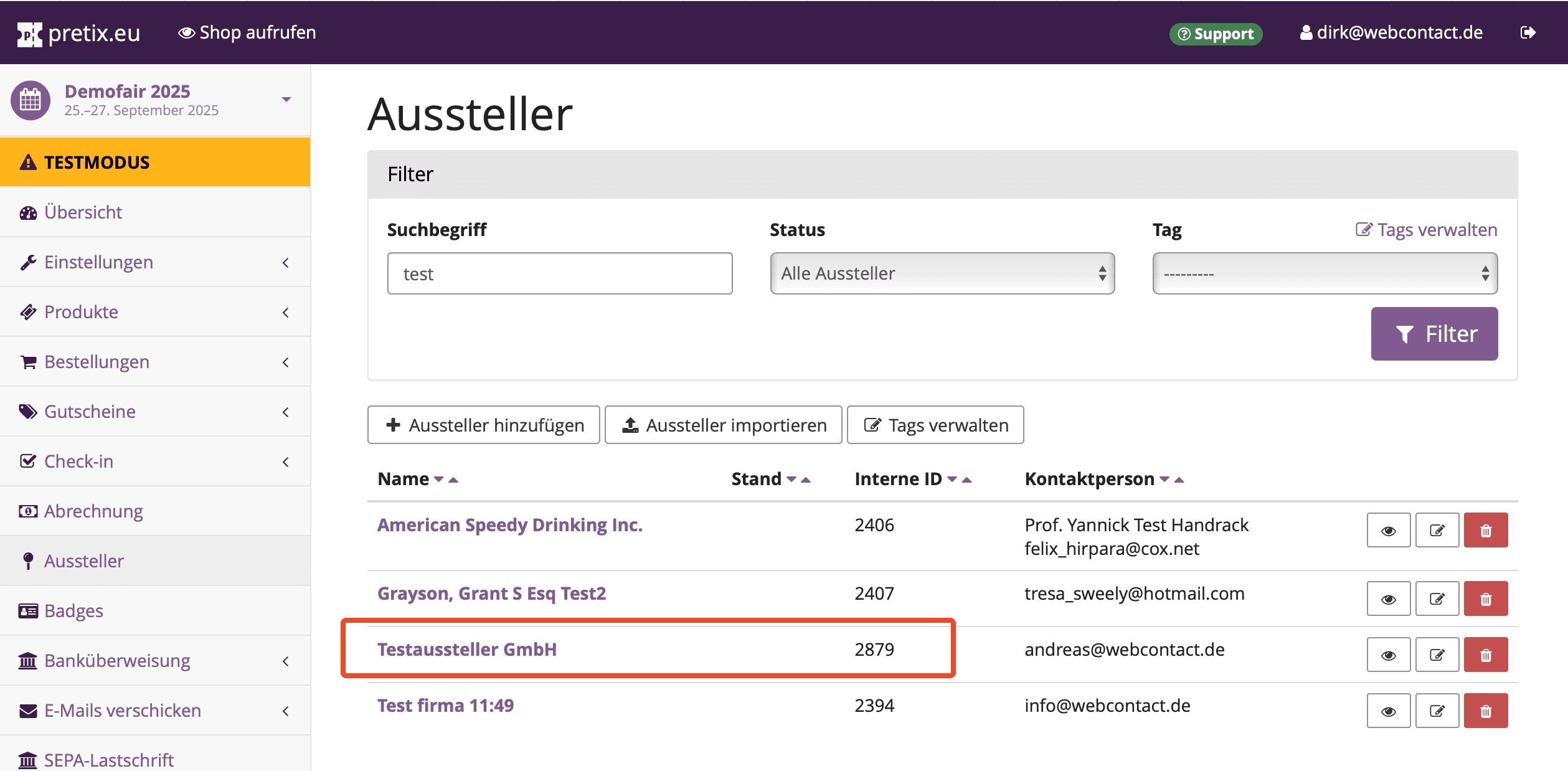
Task: Sort Name column ascending arrow
Action: pyautogui.click(x=453, y=480)
